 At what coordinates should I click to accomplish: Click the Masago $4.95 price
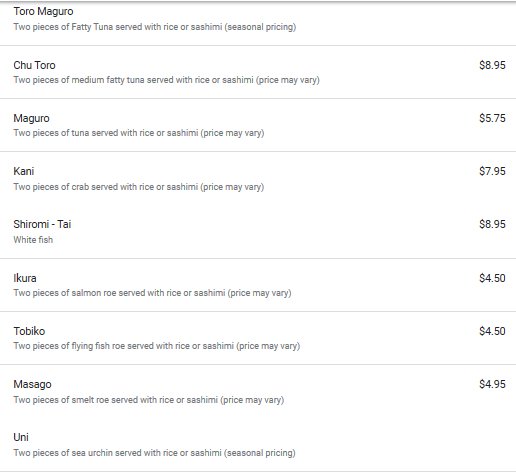point(492,384)
